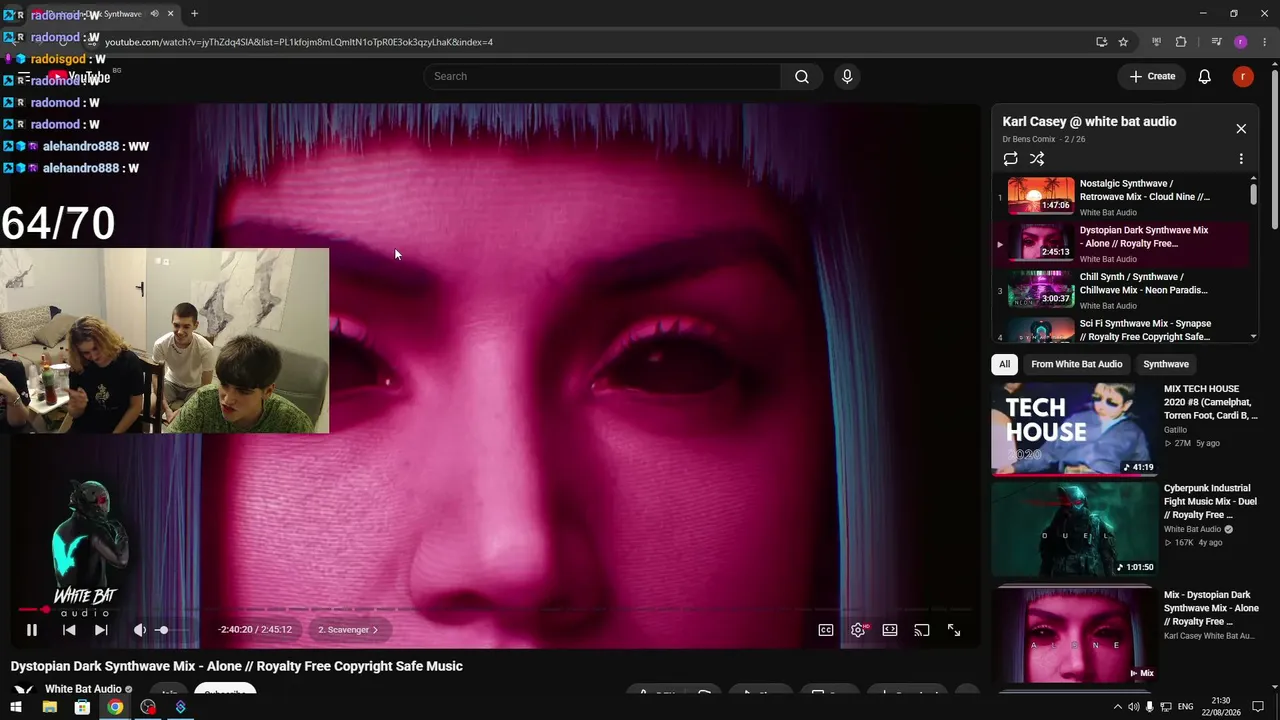This screenshot has height=720, width=1280.
Task: Show hidden system tray icons
Action: 1117,707
